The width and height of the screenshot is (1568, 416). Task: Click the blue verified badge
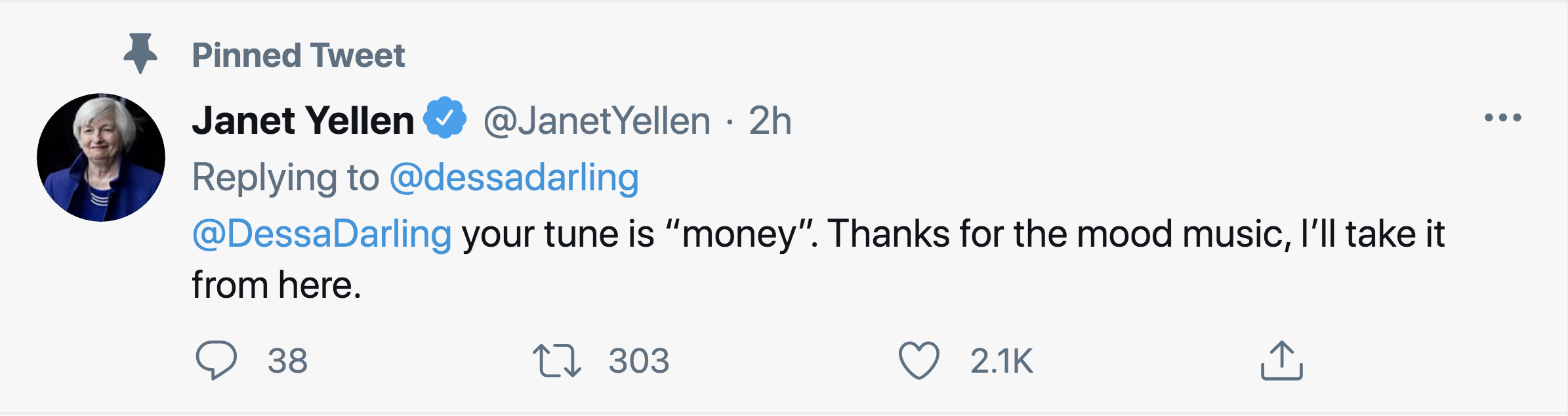click(x=444, y=118)
